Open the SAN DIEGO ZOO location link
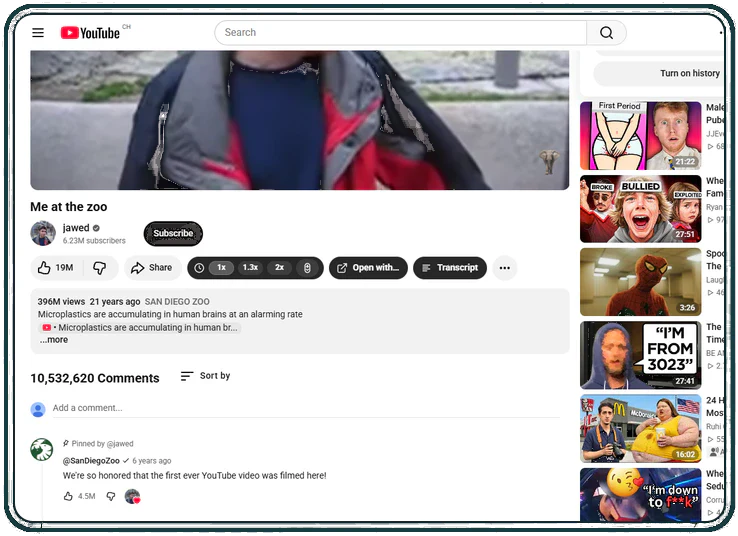The height and width of the screenshot is (536, 738). [x=177, y=302]
